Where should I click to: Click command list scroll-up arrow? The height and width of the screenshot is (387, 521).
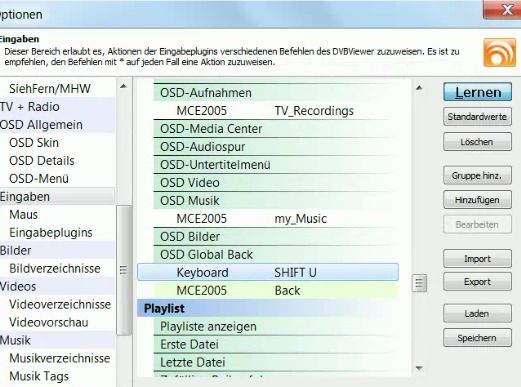(x=419, y=88)
